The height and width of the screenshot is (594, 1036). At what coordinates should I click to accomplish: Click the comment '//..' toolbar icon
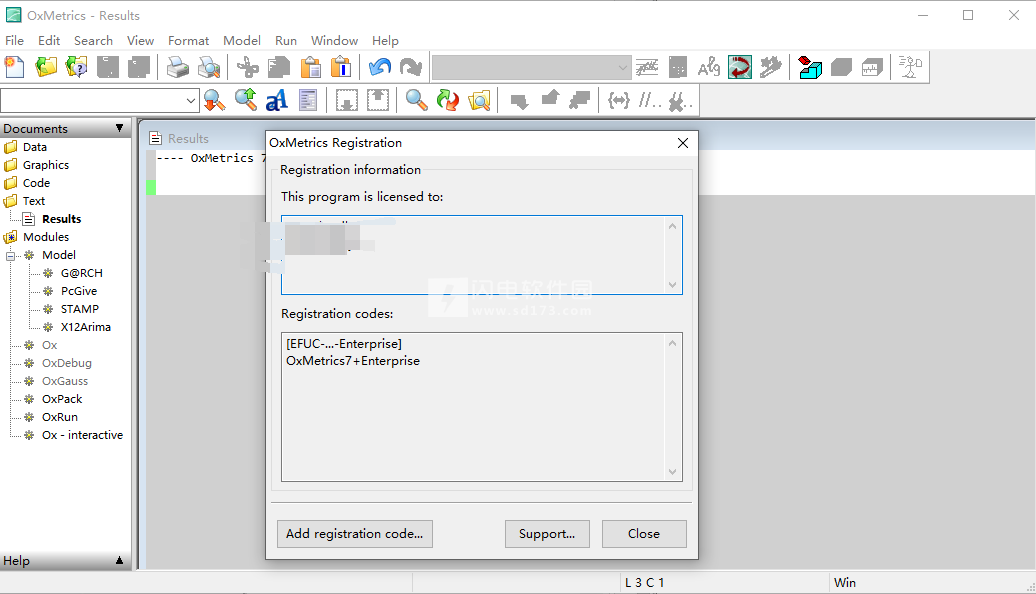click(x=649, y=100)
